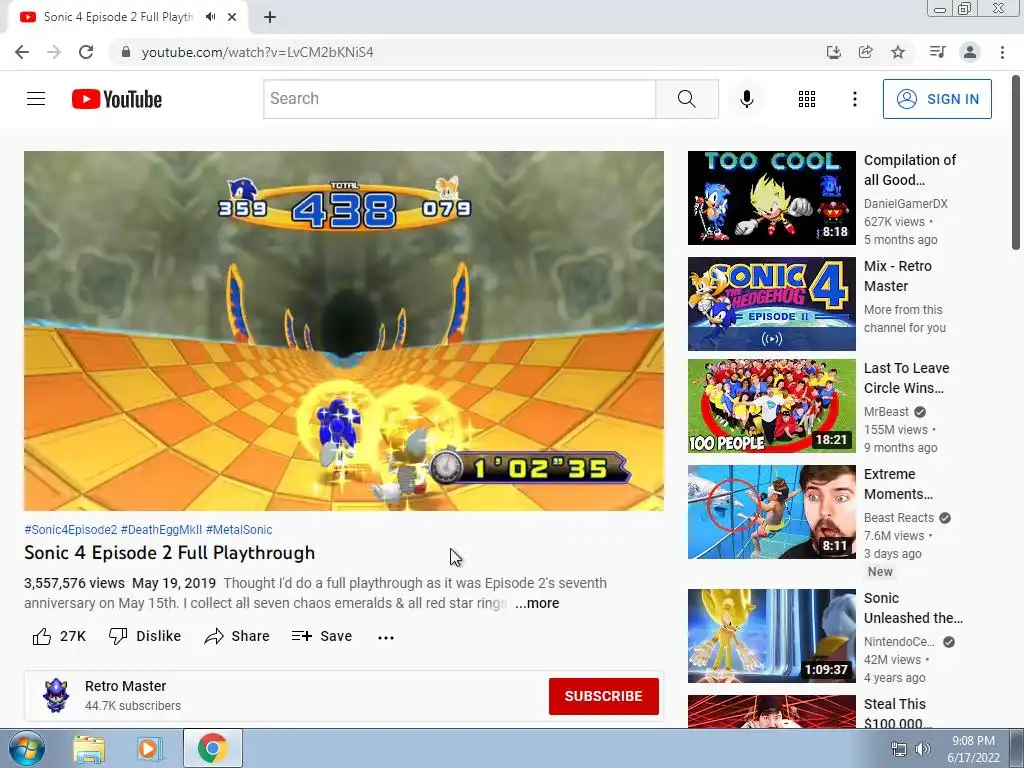The height and width of the screenshot is (768, 1024).
Task: Close the Sonic 4 Episode 2 tab
Action: [232, 17]
